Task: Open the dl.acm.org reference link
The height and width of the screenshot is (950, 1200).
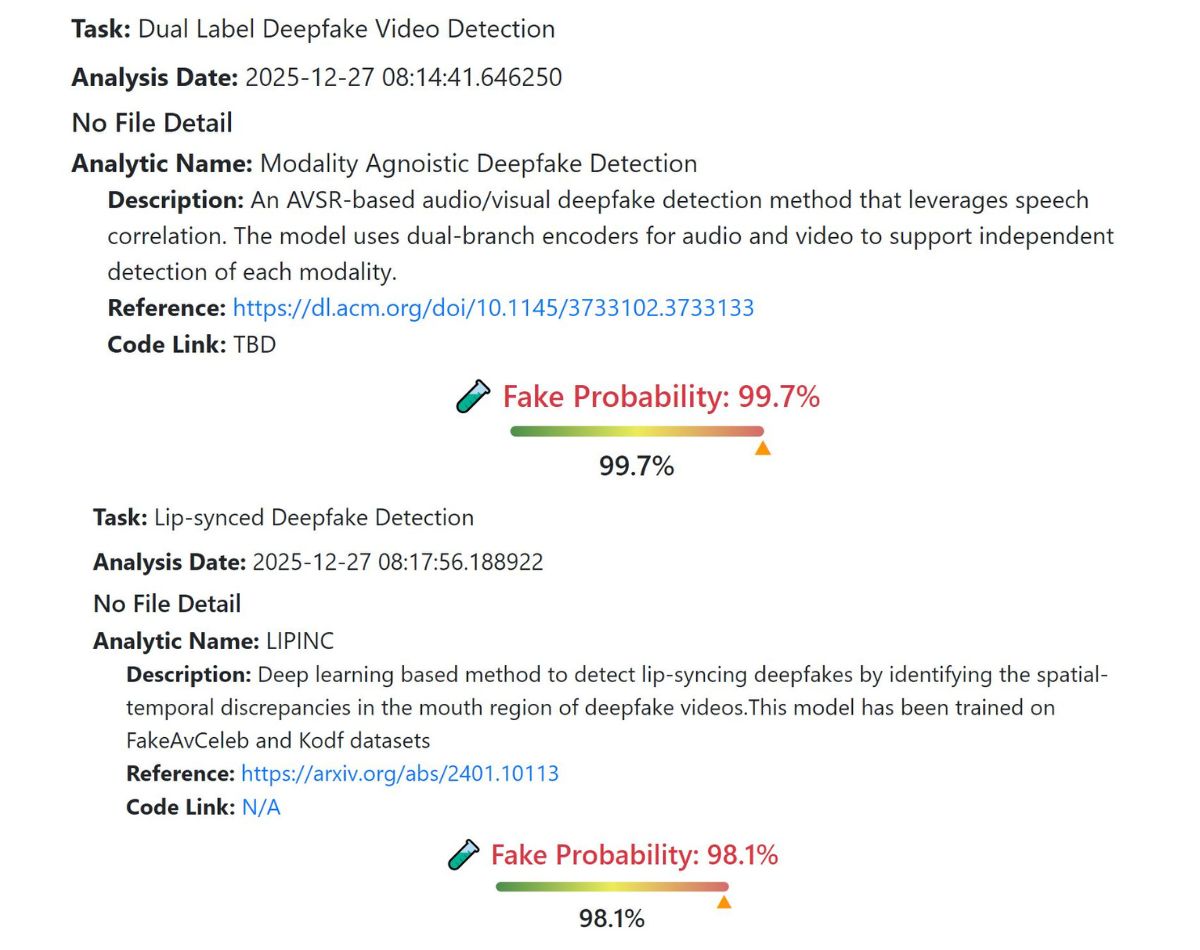Action: 493,308
